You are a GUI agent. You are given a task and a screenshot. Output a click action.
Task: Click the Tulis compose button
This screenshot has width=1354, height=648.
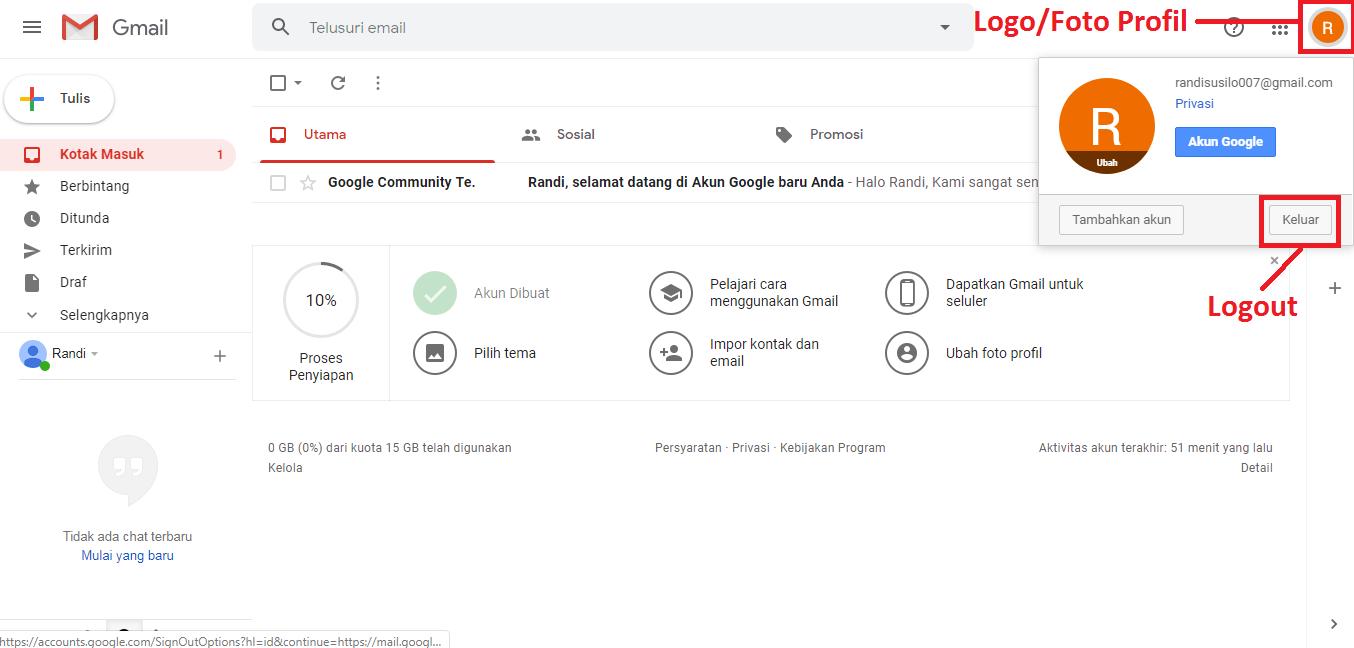coord(59,99)
